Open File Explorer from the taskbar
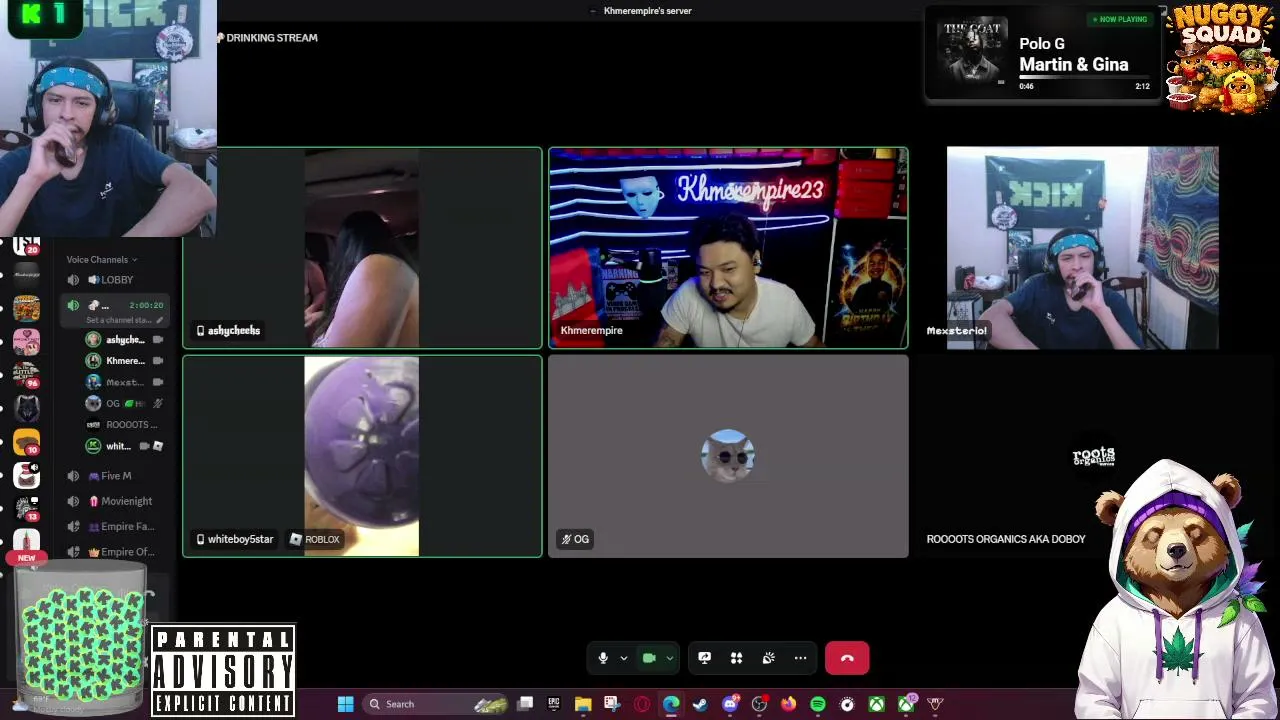 pyautogui.click(x=583, y=704)
